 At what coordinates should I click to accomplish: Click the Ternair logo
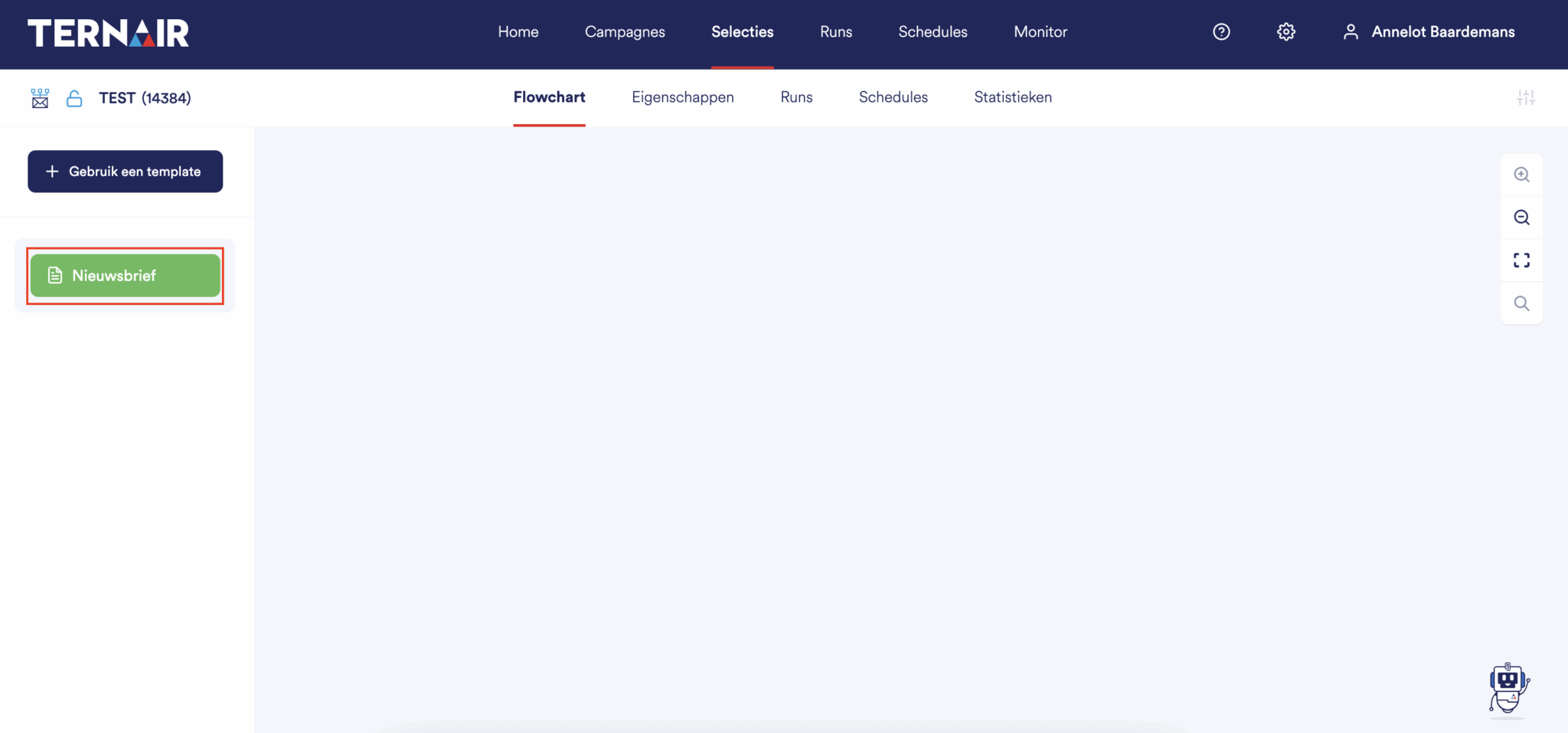tap(108, 33)
